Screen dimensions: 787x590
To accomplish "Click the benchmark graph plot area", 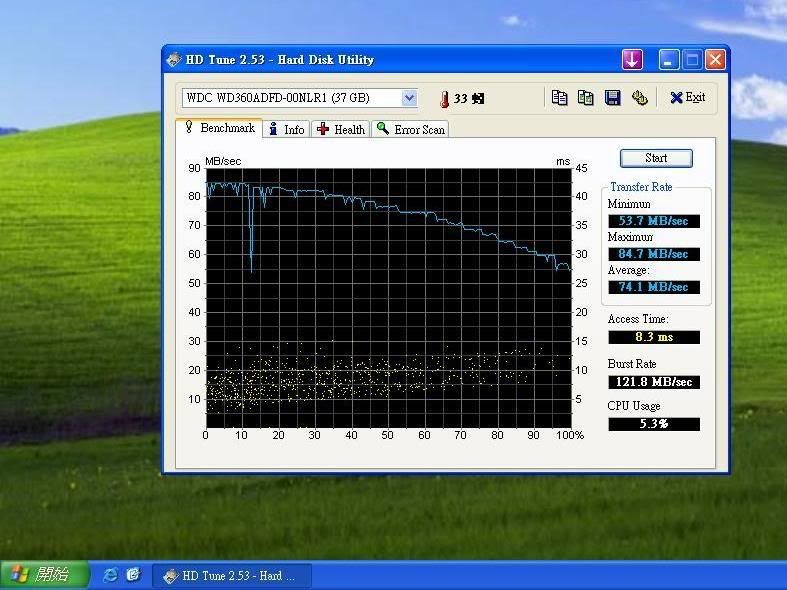I will (x=388, y=298).
